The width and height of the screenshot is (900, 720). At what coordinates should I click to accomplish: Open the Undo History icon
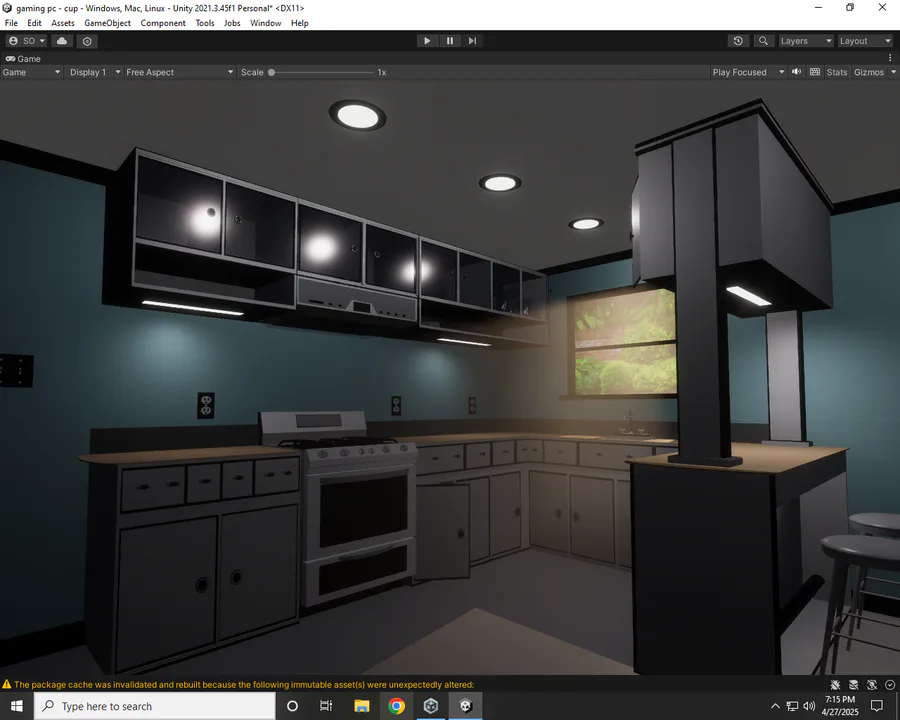point(738,41)
